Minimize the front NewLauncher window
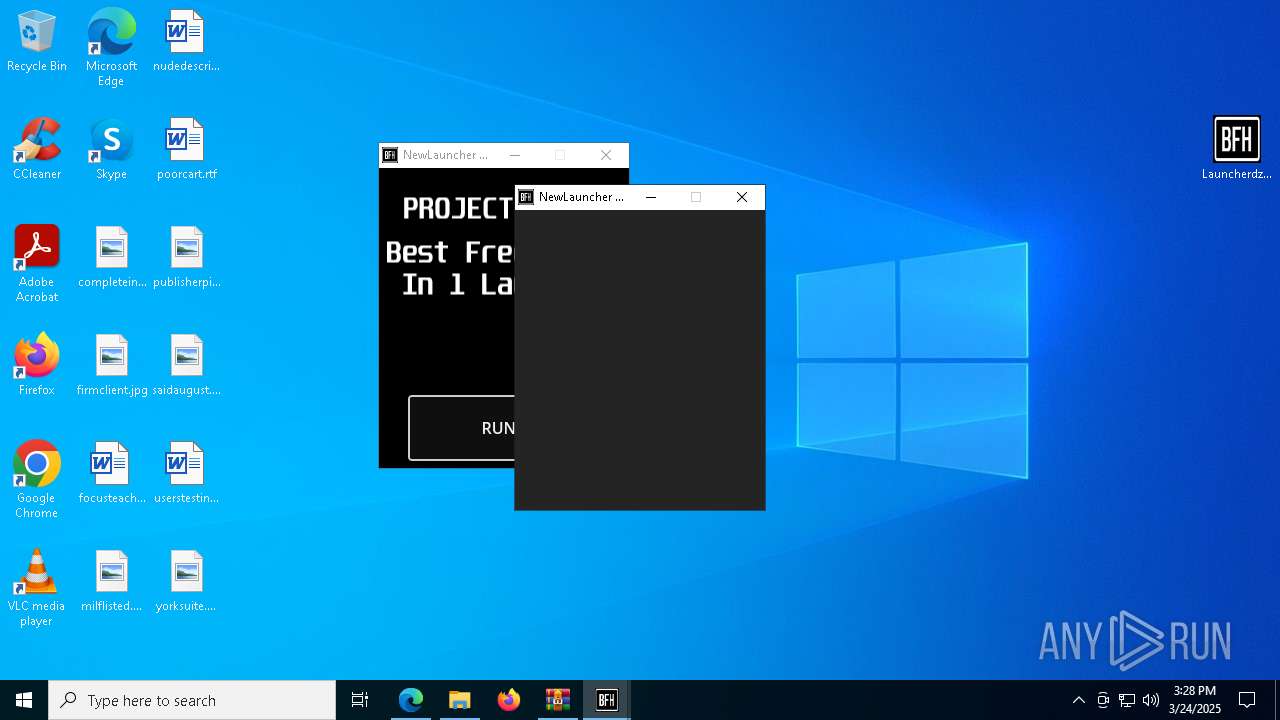 (x=651, y=197)
